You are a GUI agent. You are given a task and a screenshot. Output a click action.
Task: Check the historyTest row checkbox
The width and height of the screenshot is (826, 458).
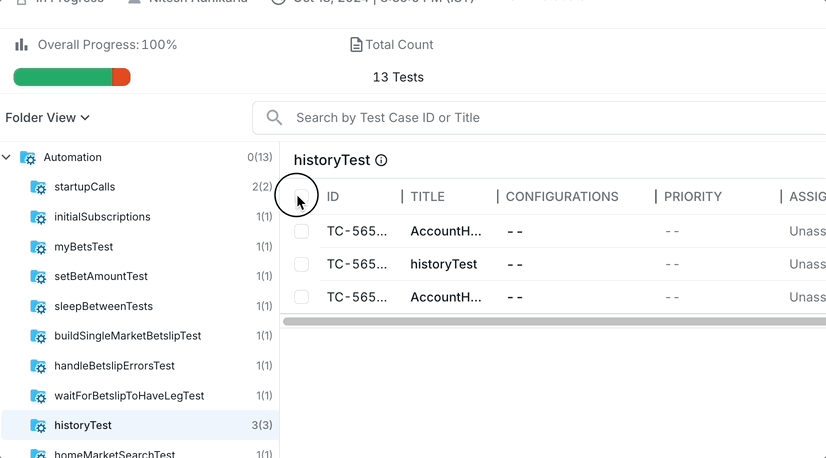301,265
